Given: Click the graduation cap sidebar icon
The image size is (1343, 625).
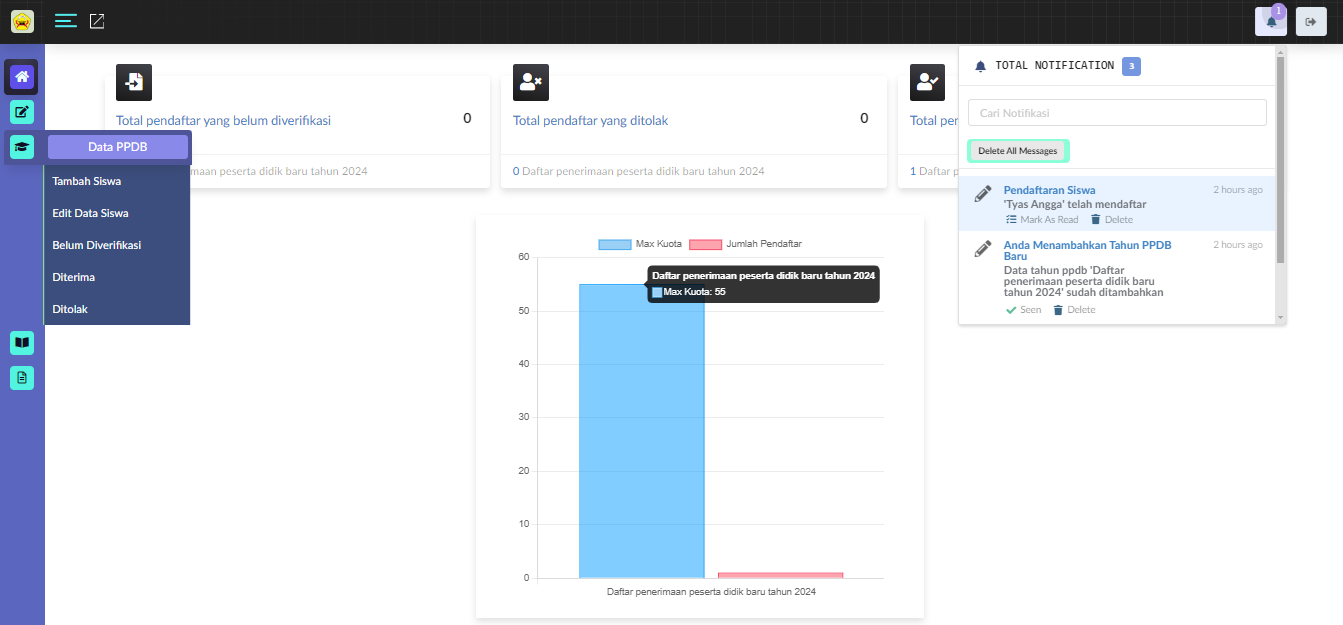Looking at the screenshot, I should click(x=22, y=147).
